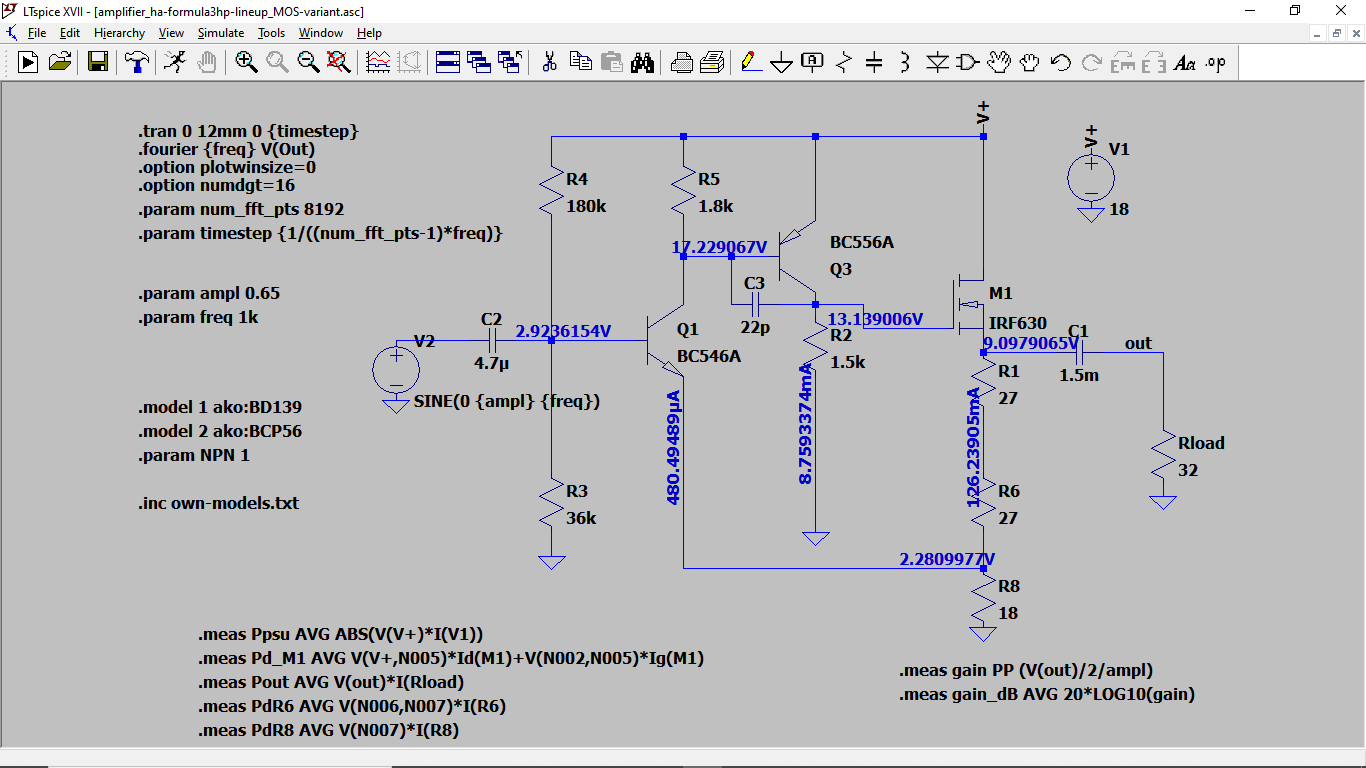Image resolution: width=1366 pixels, height=768 pixels.
Task: Click the New Schematic toolbar icon
Action: point(28,62)
